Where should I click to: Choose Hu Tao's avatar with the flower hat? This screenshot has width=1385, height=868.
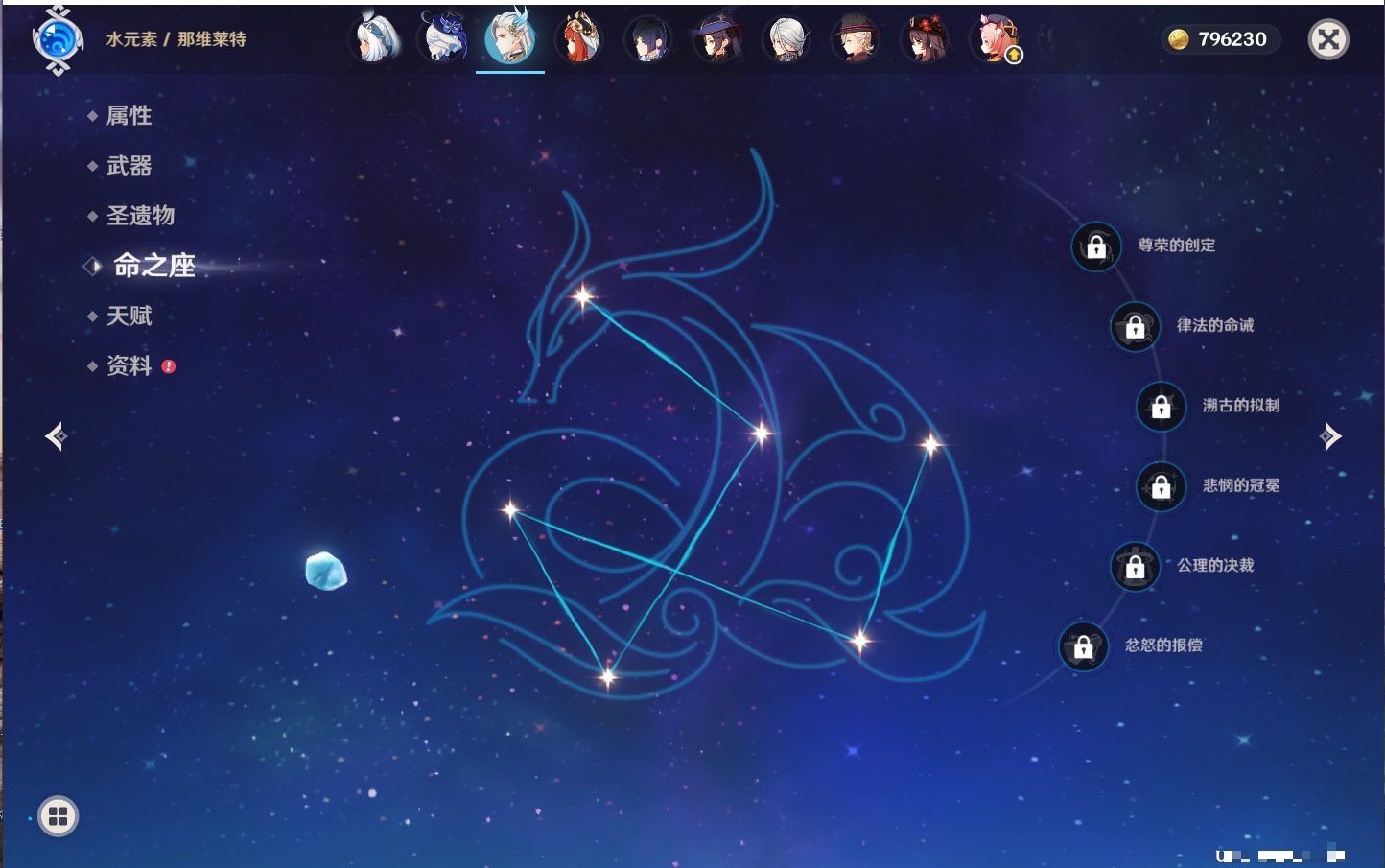(924, 39)
